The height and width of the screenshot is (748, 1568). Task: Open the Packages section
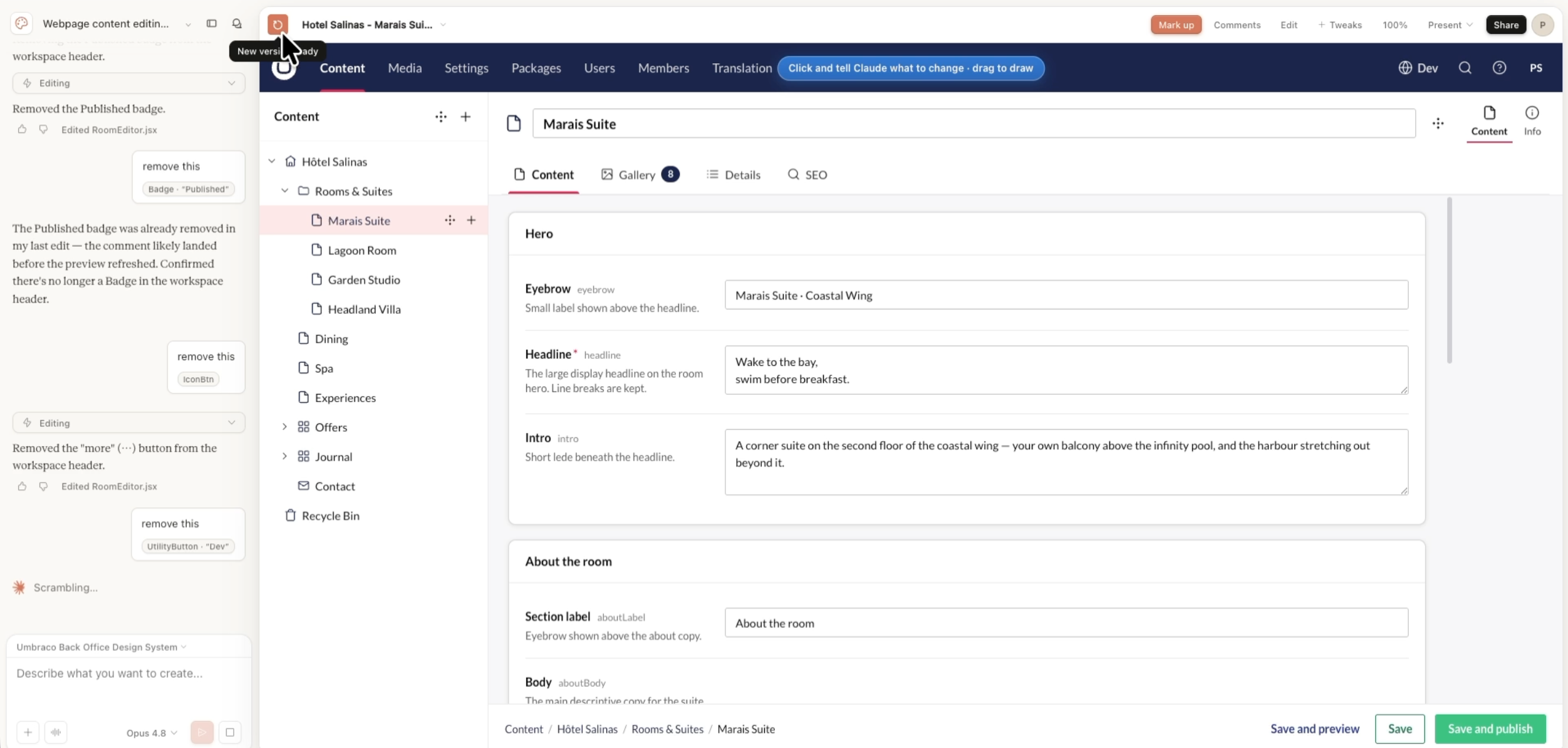pyautogui.click(x=536, y=68)
